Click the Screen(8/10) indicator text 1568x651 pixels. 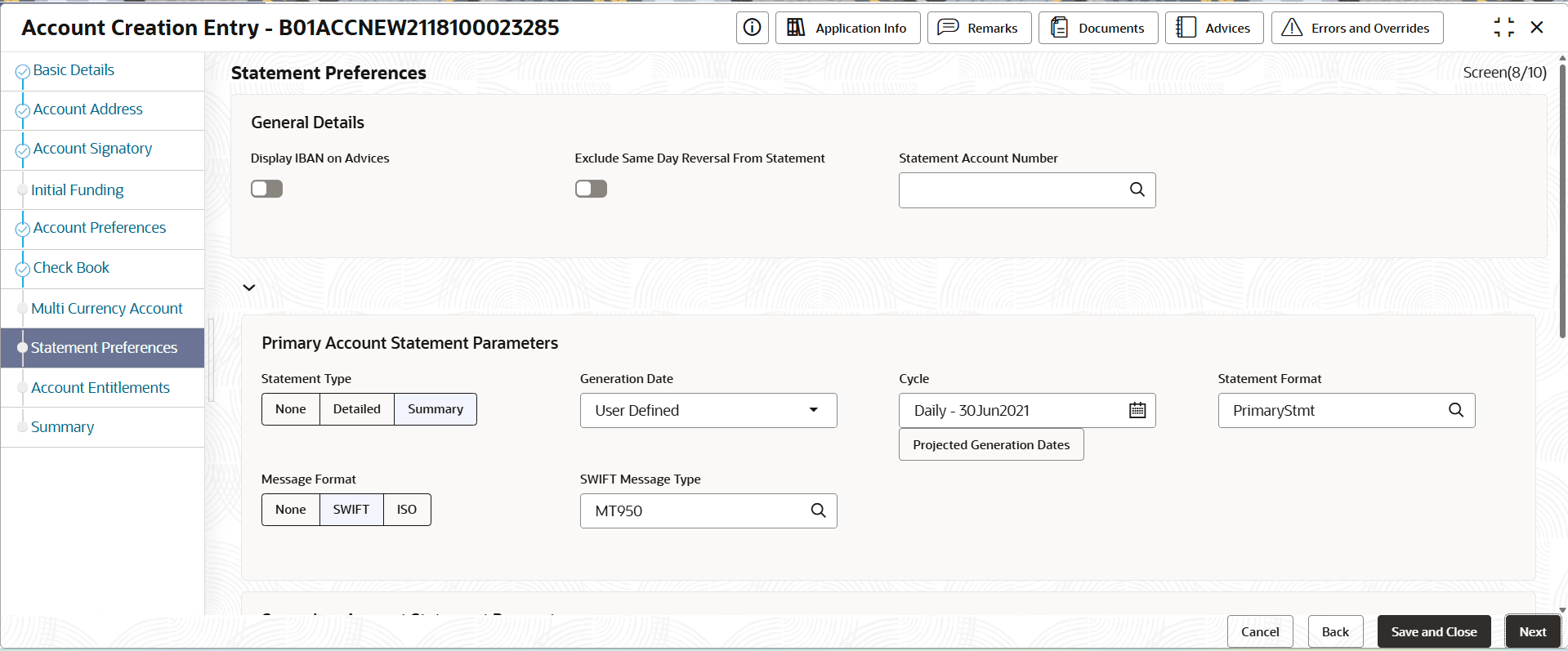click(x=1504, y=73)
